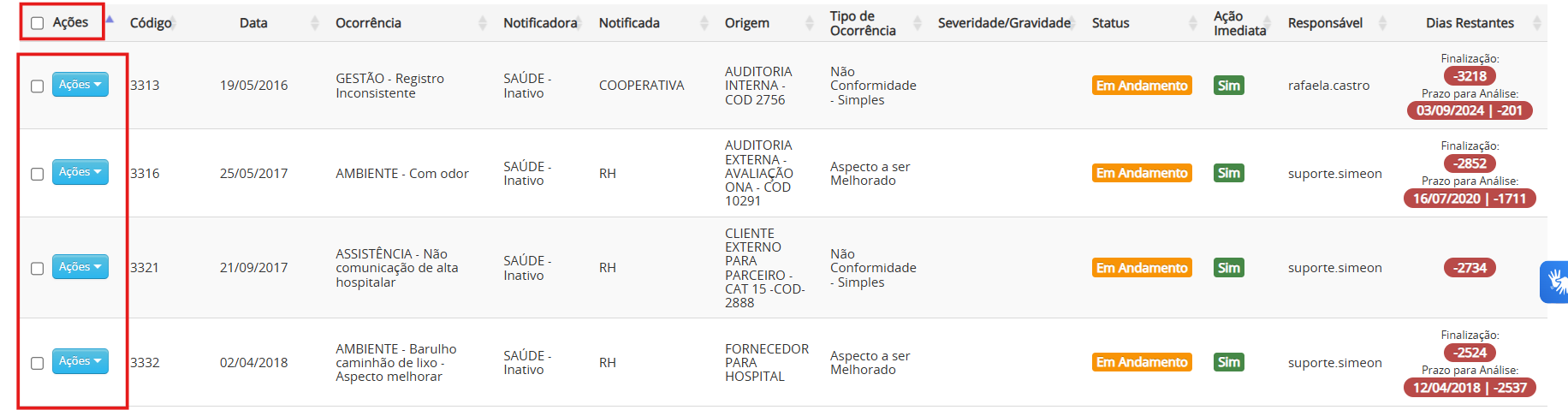This screenshot has height=410, width=1568.
Task: Sort by Tipo de Ocorrência arrows
Action: pos(918,23)
